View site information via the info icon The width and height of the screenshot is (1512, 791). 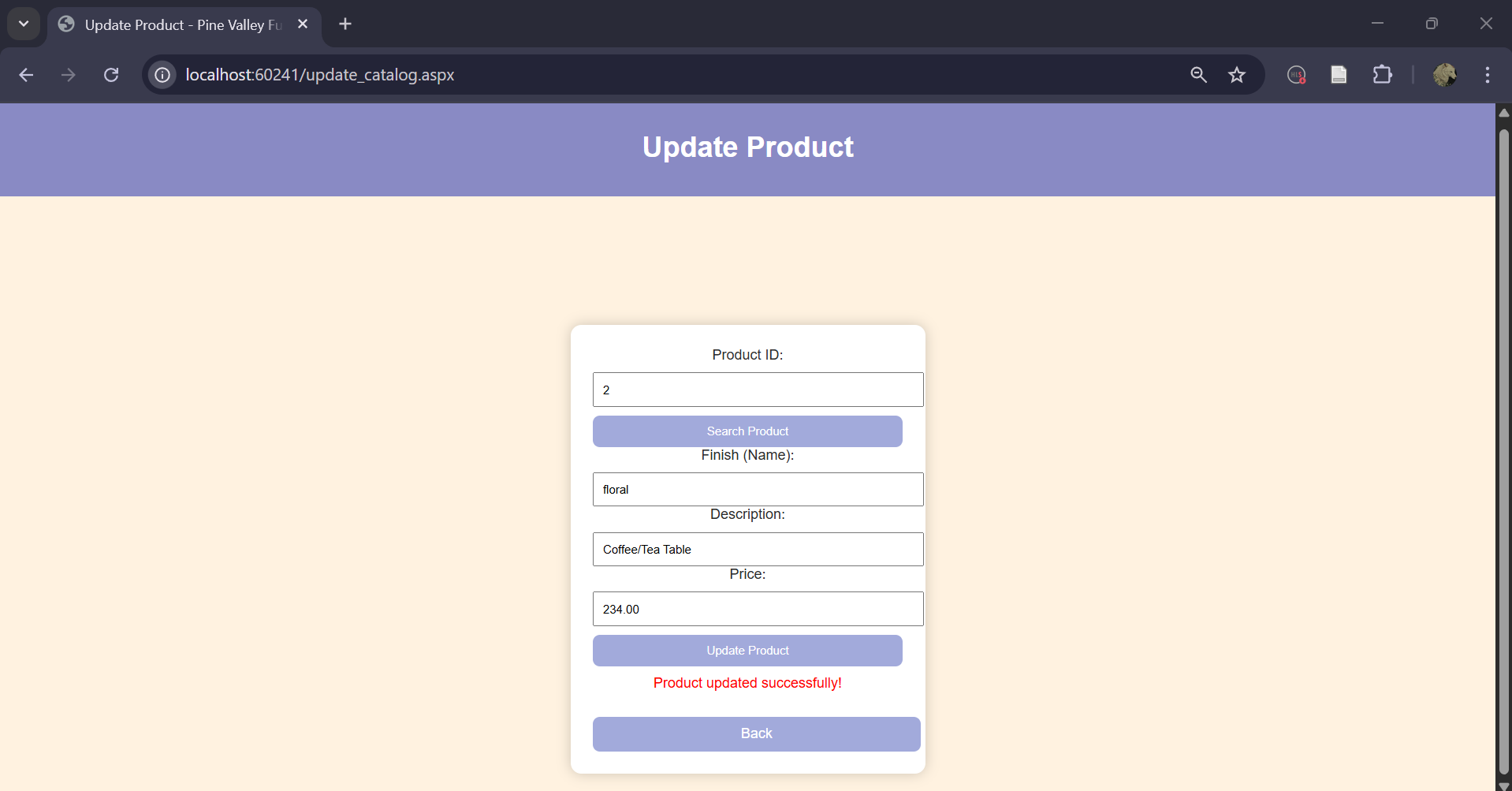(162, 75)
